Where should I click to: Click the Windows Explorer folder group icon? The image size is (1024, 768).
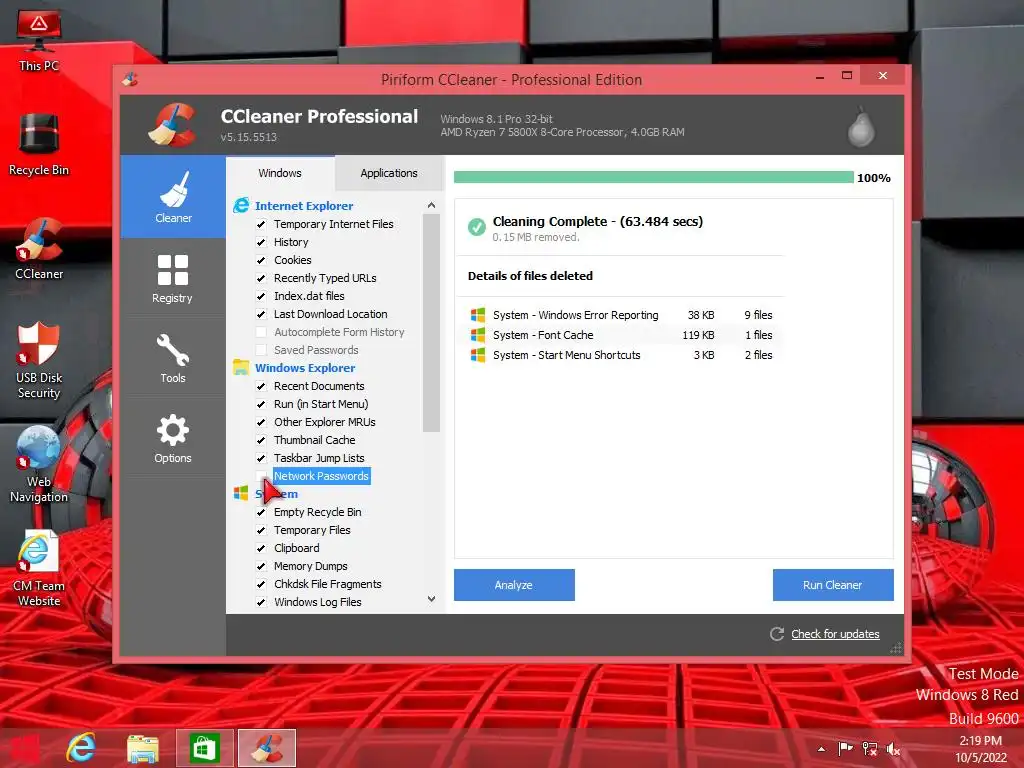[241, 368]
